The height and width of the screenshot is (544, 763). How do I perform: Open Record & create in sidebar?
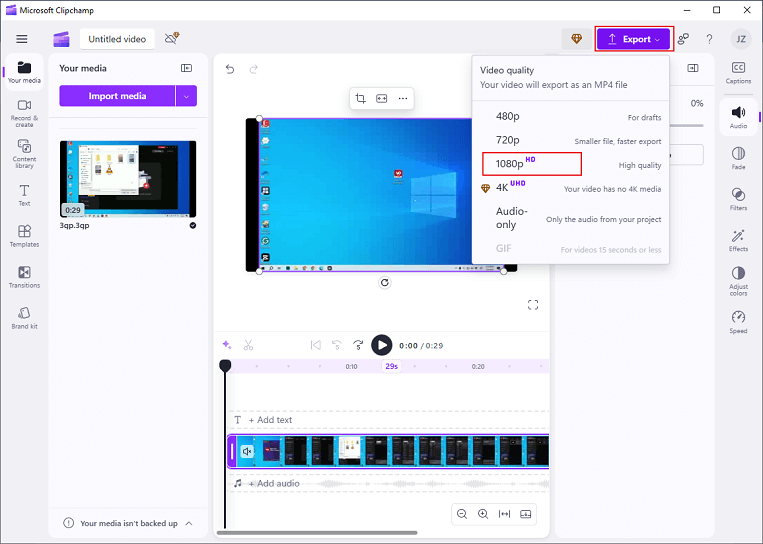pos(24,113)
